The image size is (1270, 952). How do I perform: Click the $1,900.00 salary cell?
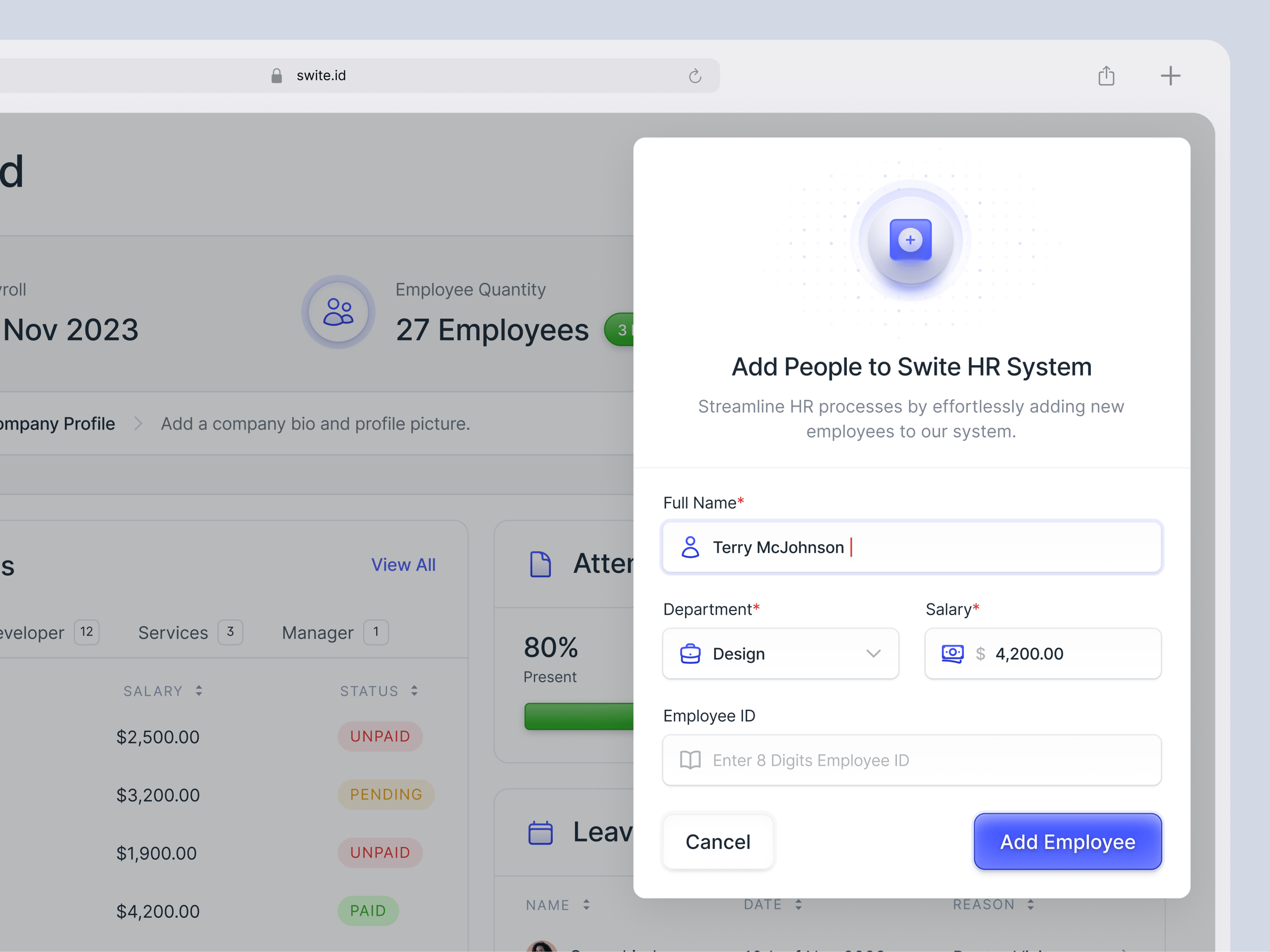point(156,853)
